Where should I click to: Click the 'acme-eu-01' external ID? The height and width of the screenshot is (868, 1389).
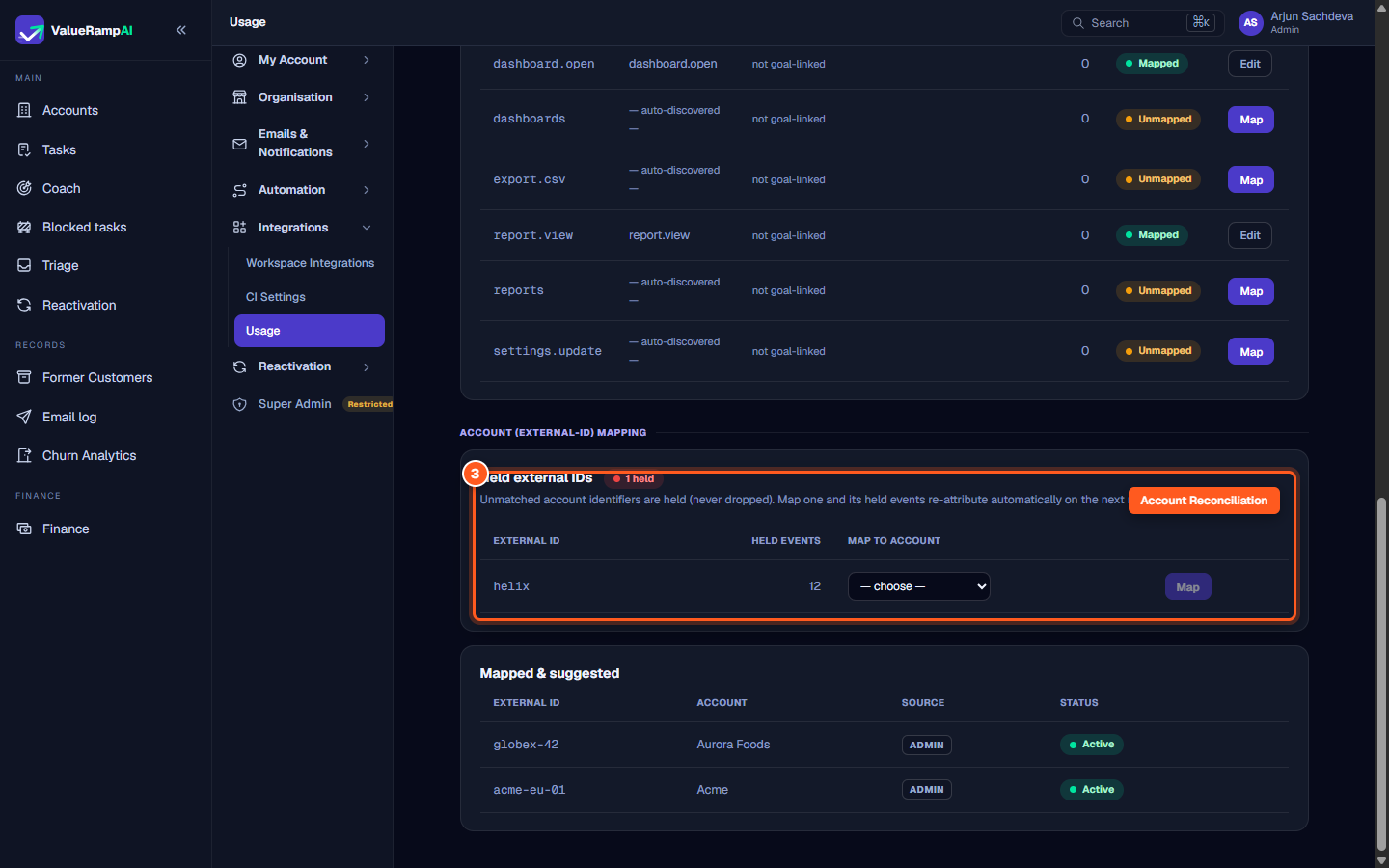tap(530, 790)
